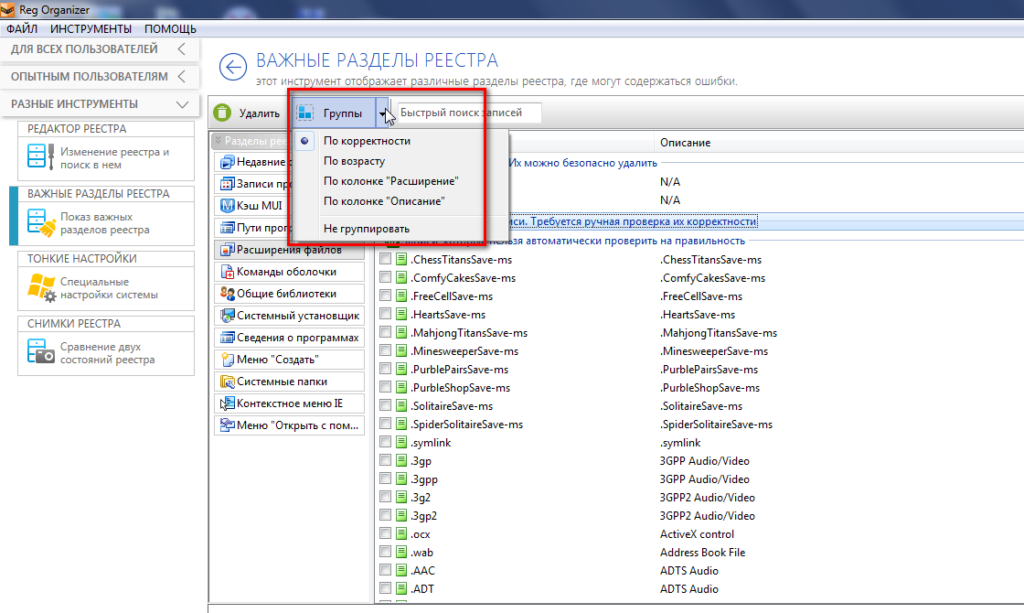Tick the checkbox next to .symlink
The width and height of the screenshot is (1024, 613).
[385, 443]
